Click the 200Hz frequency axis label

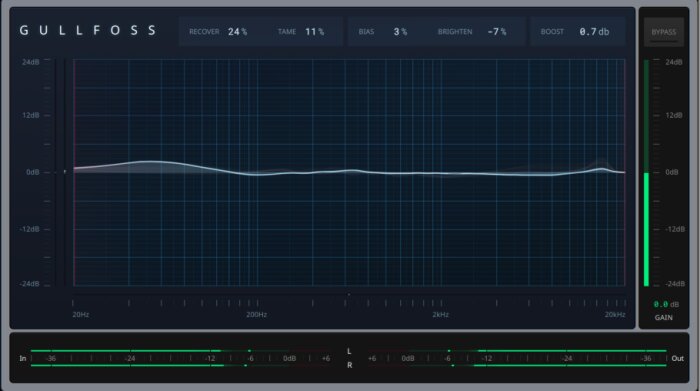click(x=257, y=315)
